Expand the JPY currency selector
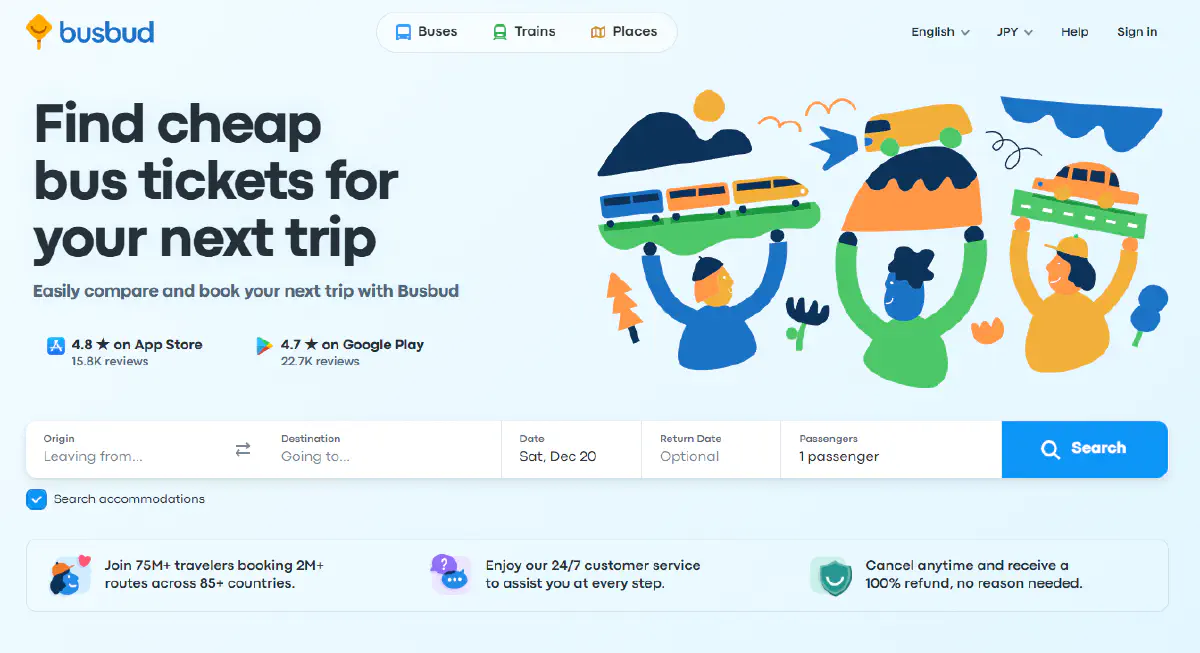The width and height of the screenshot is (1200, 653). click(1014, 32)
